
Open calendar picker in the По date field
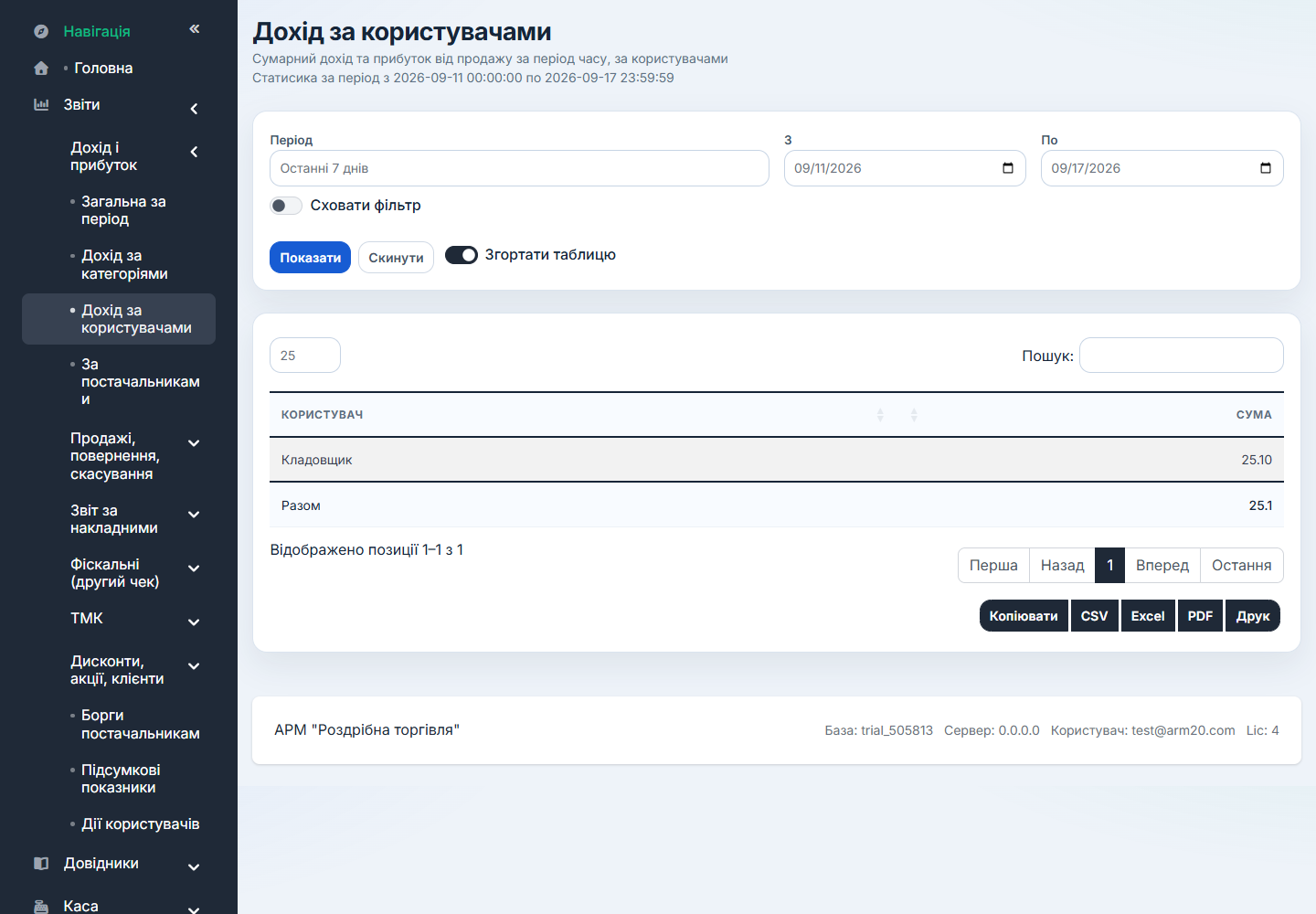point(1266,168)
